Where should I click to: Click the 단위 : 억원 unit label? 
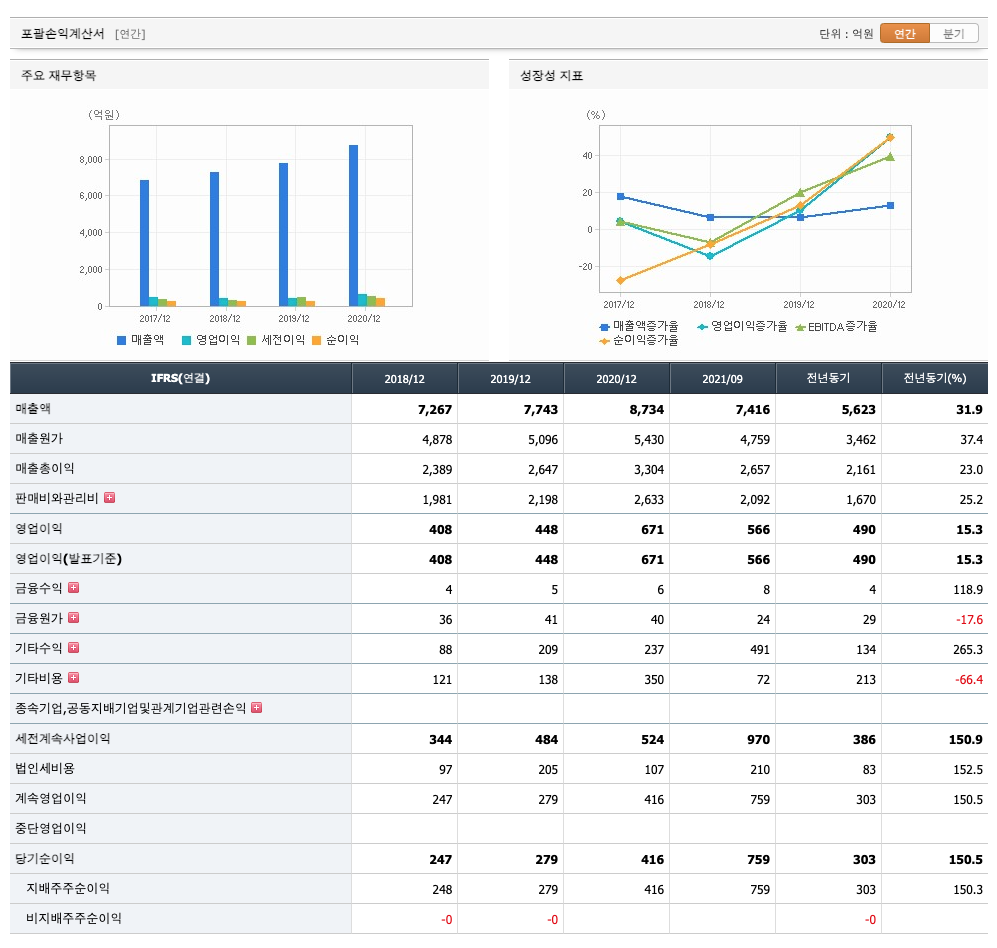click(846, 34)
